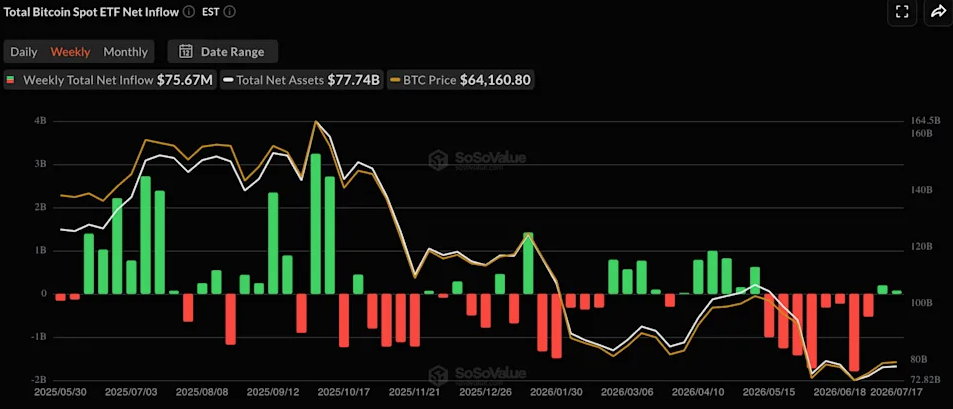This screenshot has height=409, width=953.
Task: Click the 2025/12/26 axis date label
Action: coord(486,393)
